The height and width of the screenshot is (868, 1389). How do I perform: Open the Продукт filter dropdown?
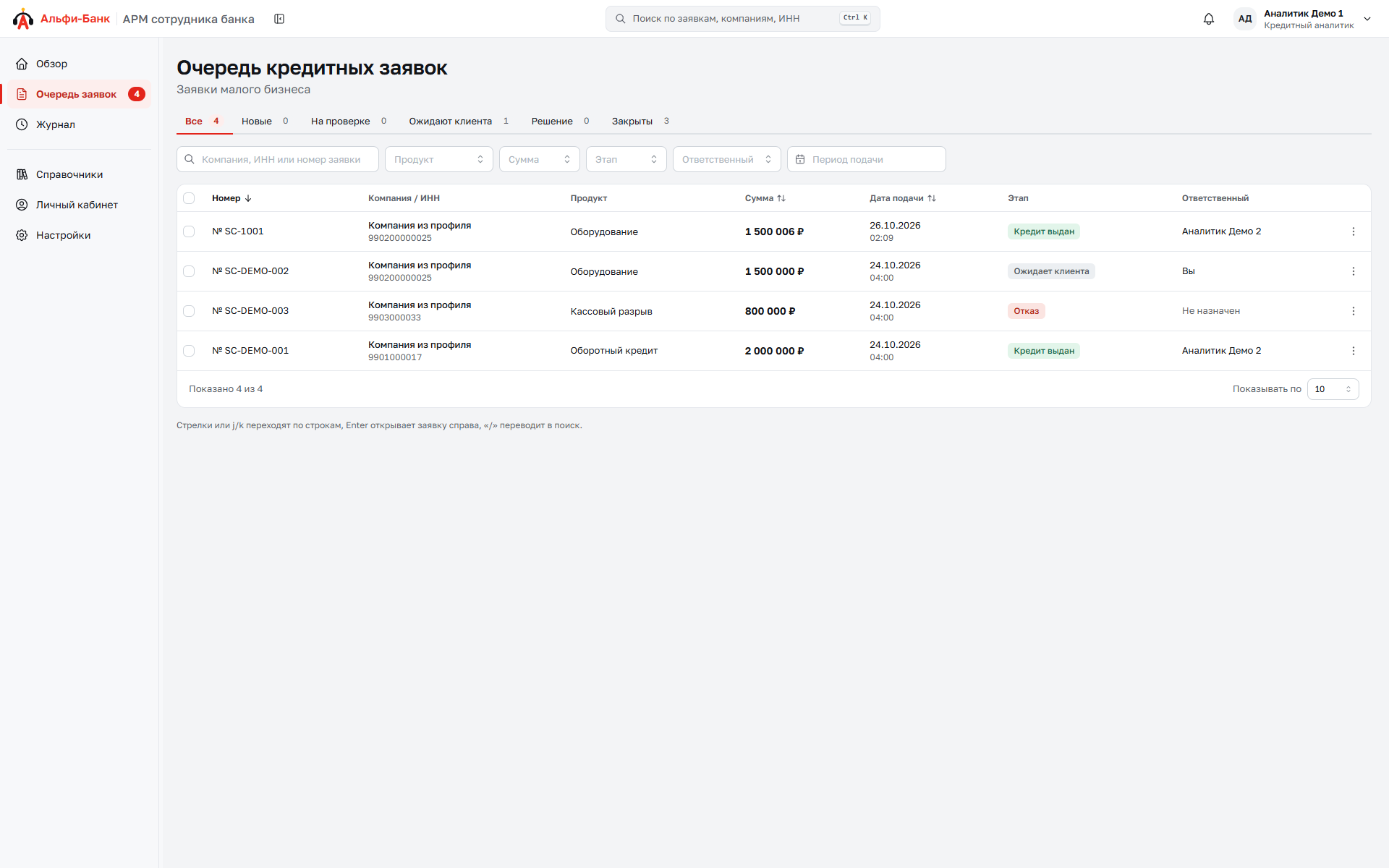[x=438, y=159]
